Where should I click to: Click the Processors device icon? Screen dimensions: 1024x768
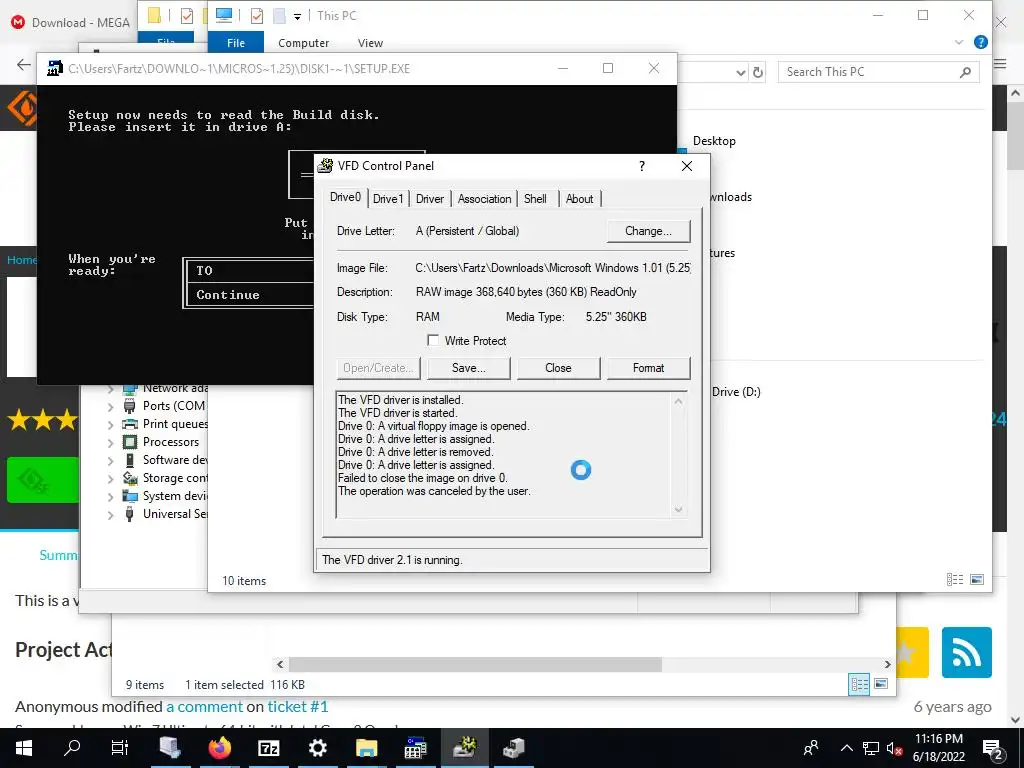coord(130,442)
